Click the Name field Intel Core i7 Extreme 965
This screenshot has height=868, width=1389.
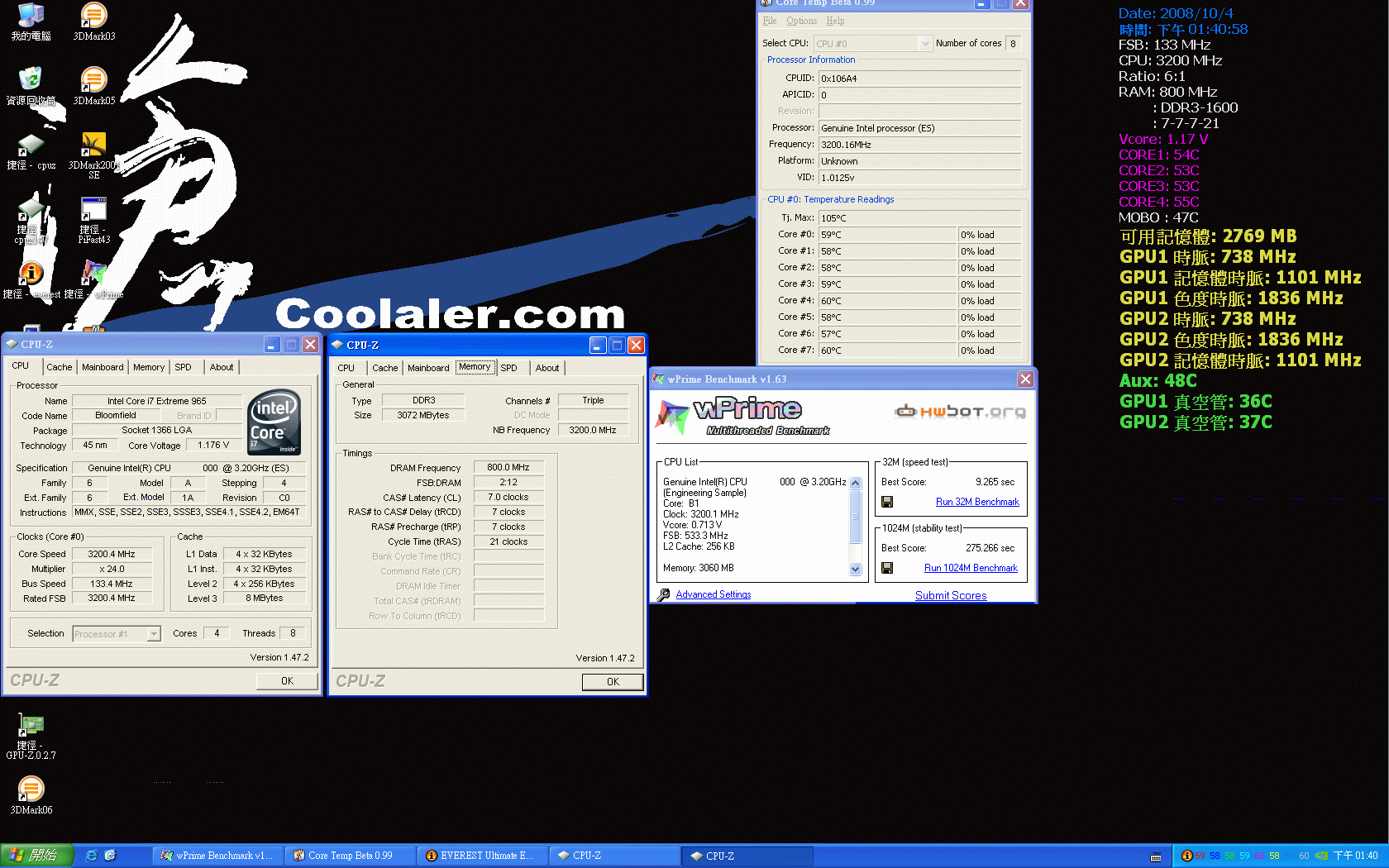click(157, 401)
